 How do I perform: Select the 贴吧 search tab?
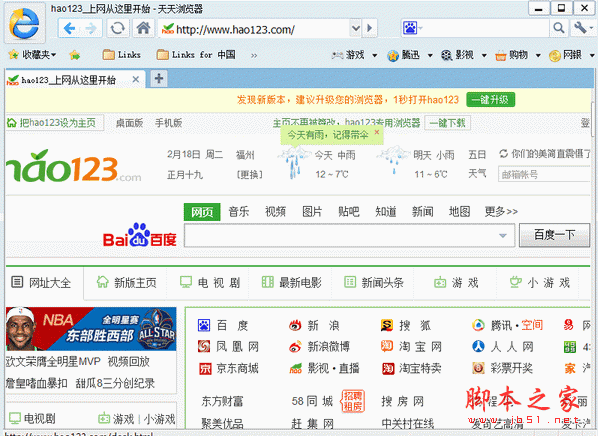point(349,211)
